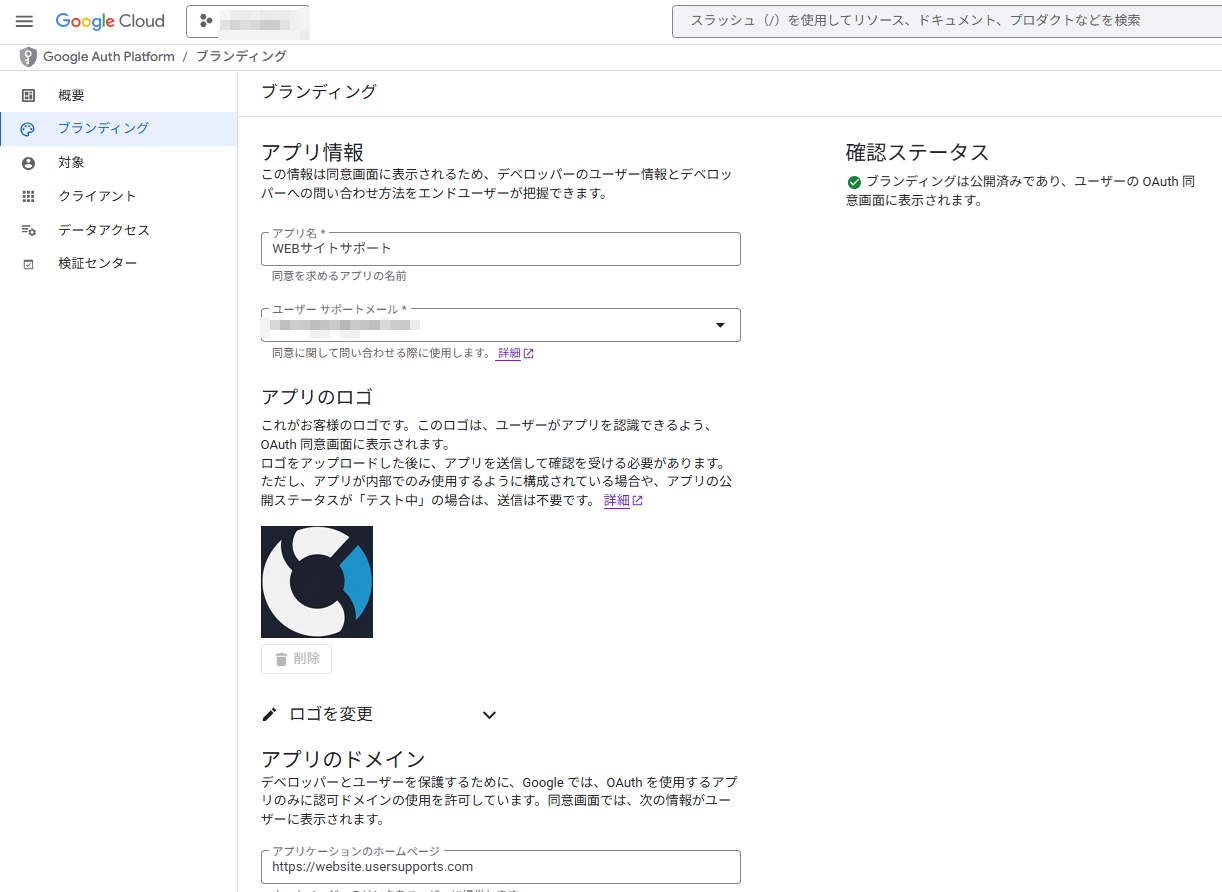Select ブランディング in the sidebar

119,129
